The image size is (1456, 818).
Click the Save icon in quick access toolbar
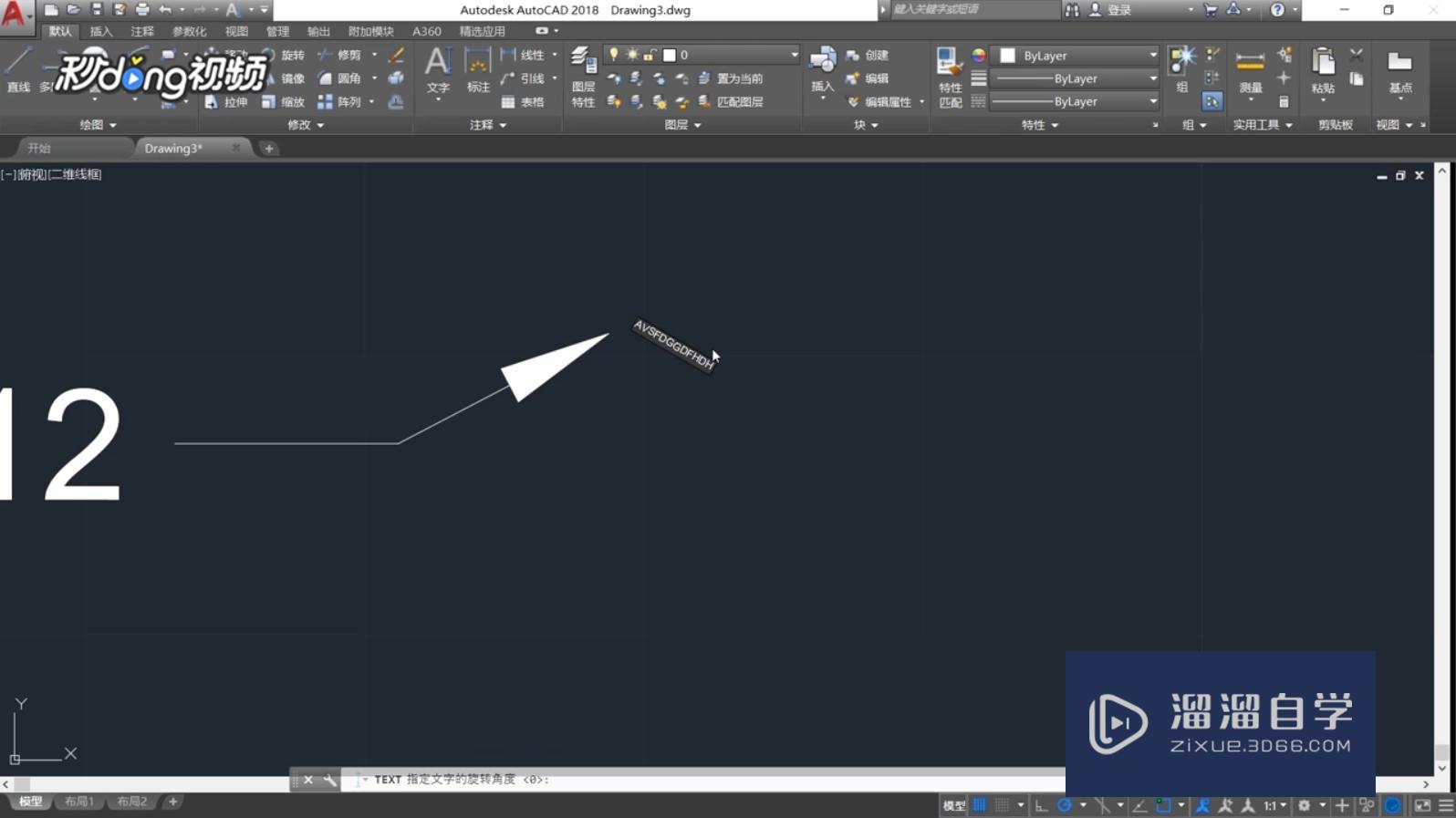97,10
